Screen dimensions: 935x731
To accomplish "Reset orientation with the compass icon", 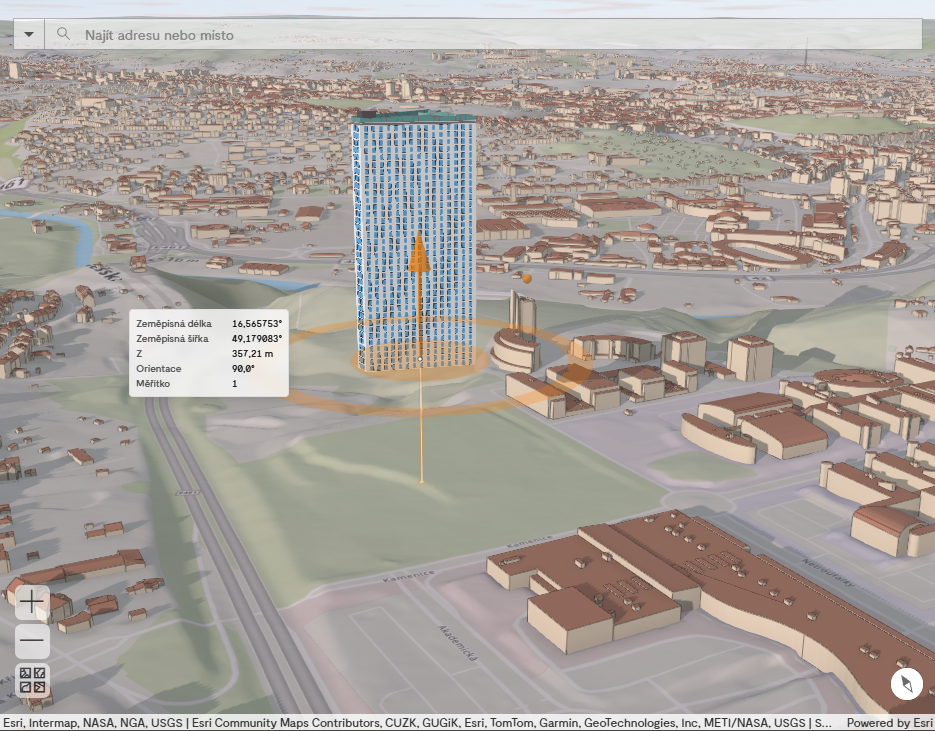I will 907,685.
